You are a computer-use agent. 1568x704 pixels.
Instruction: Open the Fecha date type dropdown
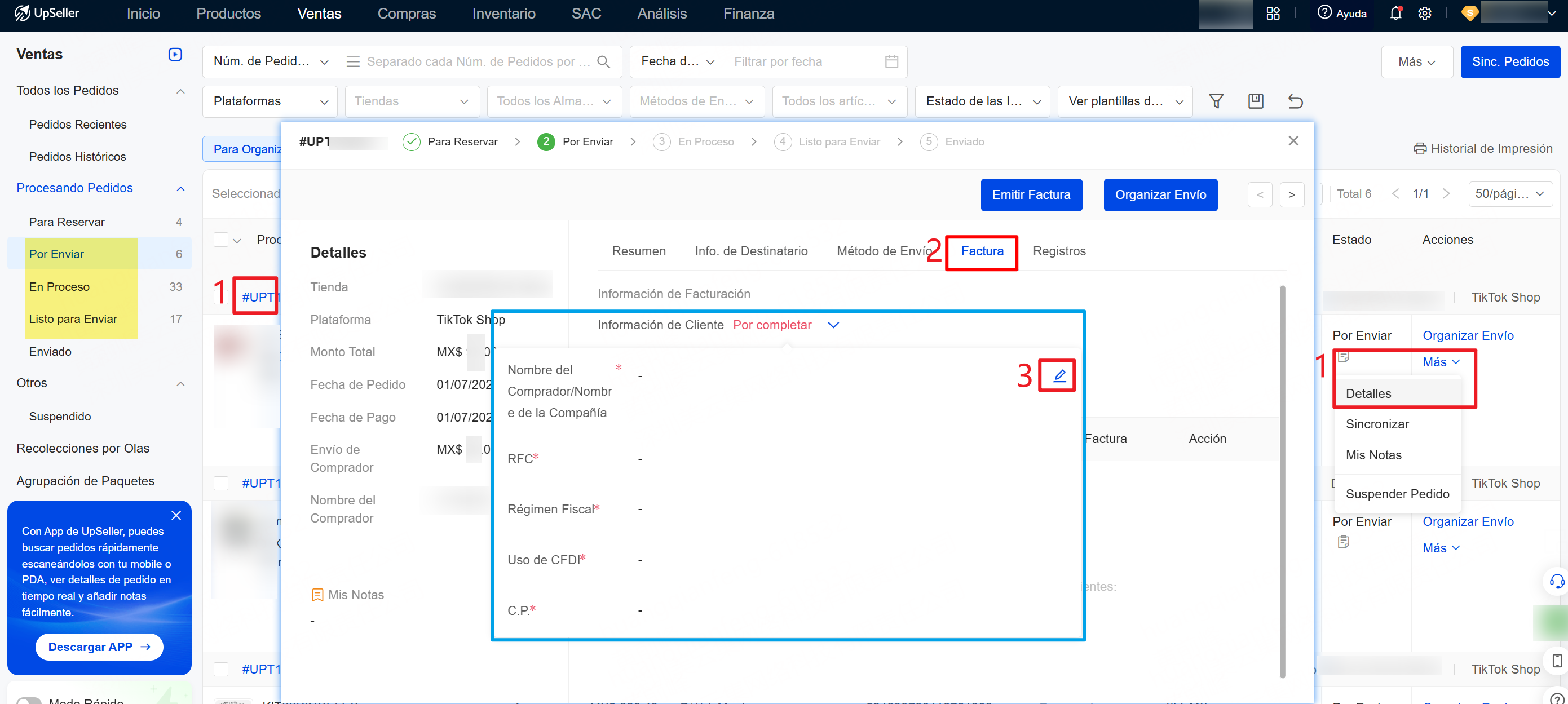pos(676,61)
